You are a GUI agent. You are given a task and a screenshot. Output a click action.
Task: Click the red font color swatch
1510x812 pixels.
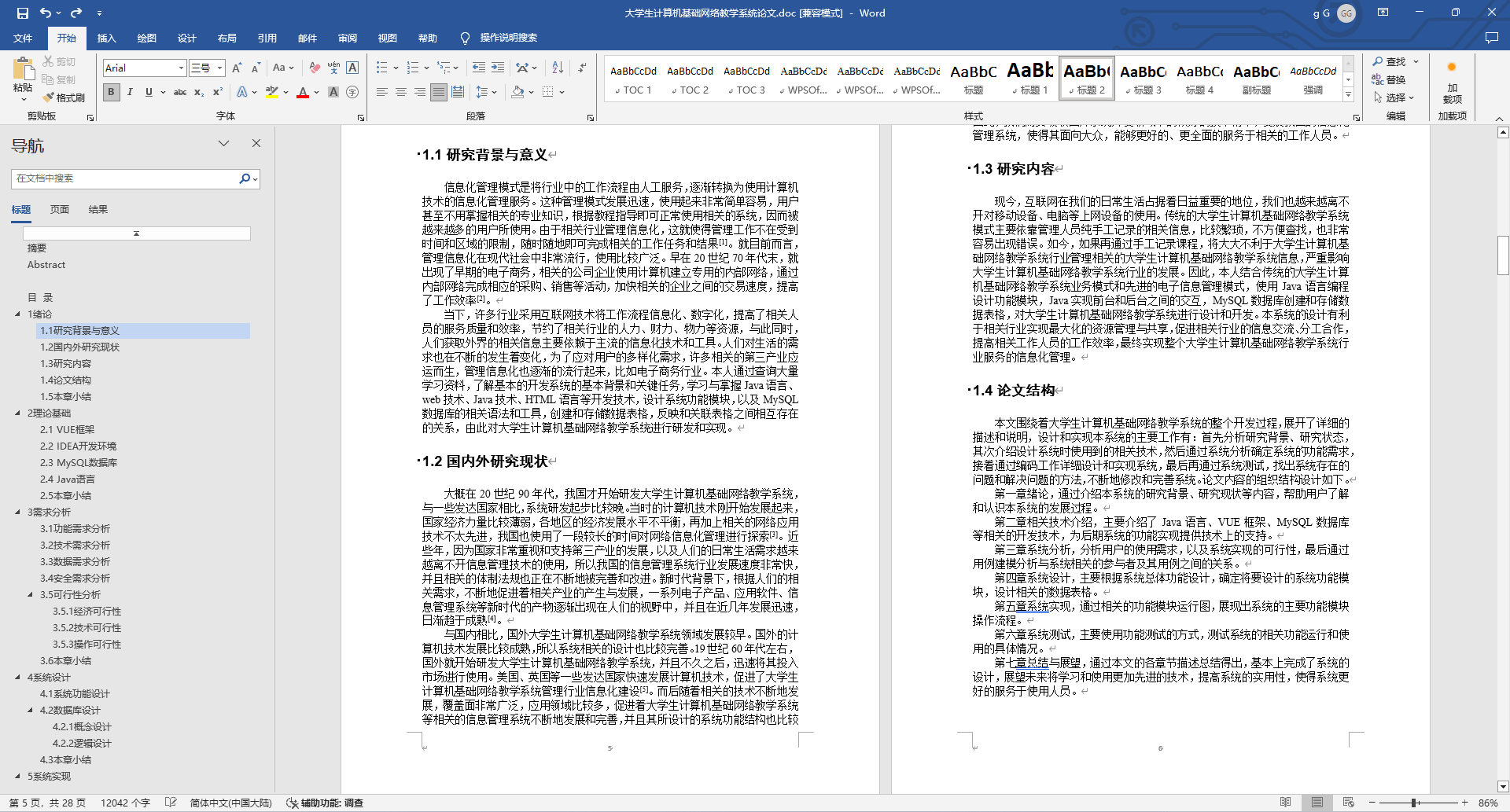pyautogui.click(x=303, y=93)
